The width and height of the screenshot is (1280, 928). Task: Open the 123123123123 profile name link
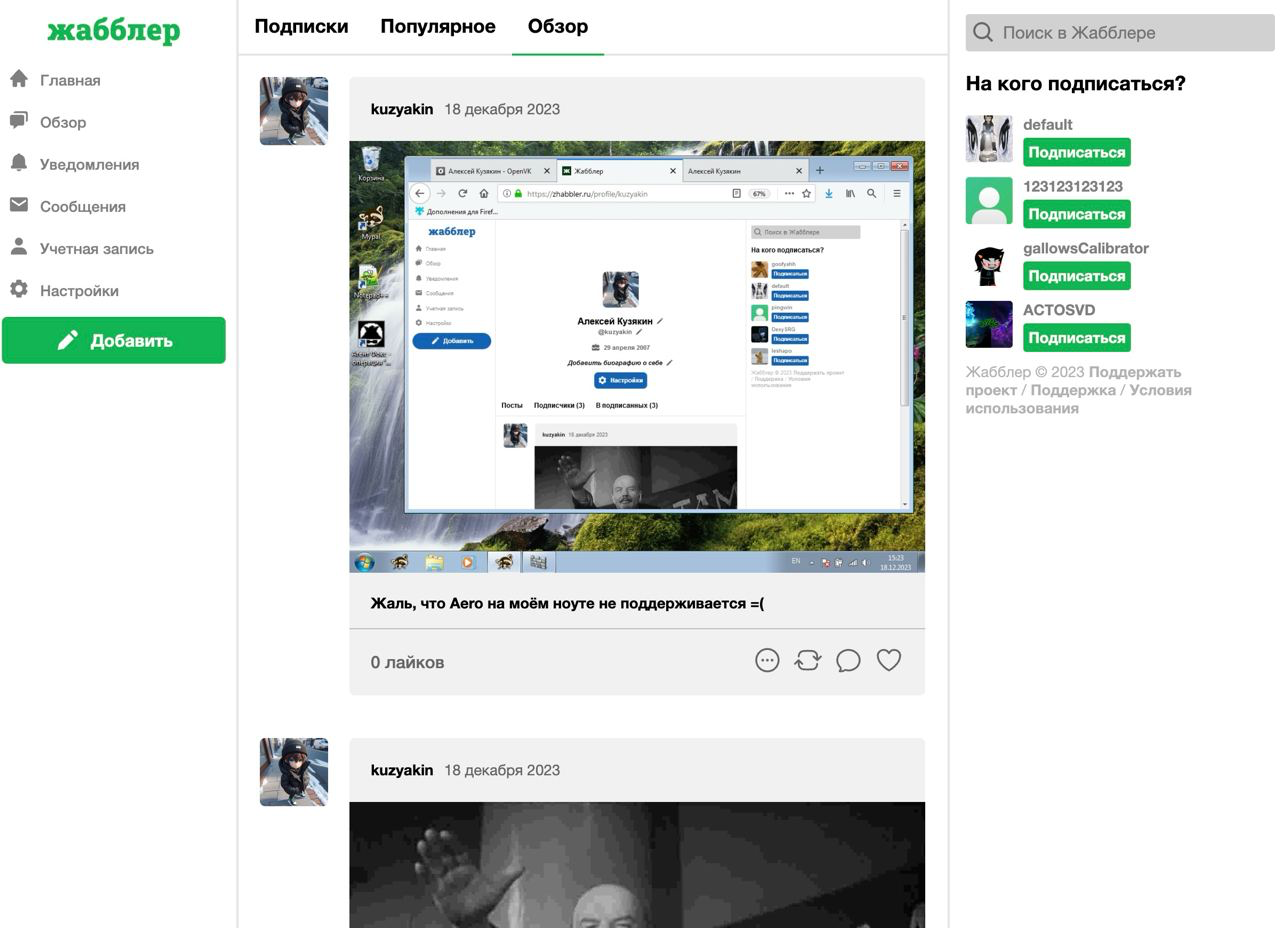coord(1073,186)
